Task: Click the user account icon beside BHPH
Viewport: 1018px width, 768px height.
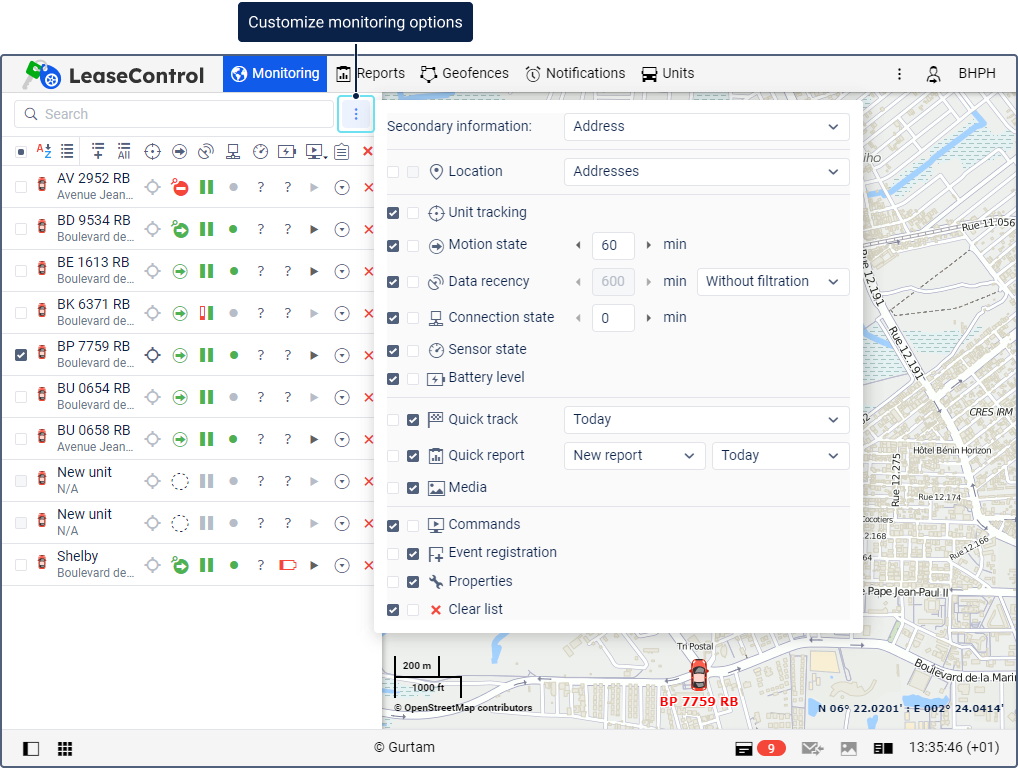Action: [x=933, y=74]
